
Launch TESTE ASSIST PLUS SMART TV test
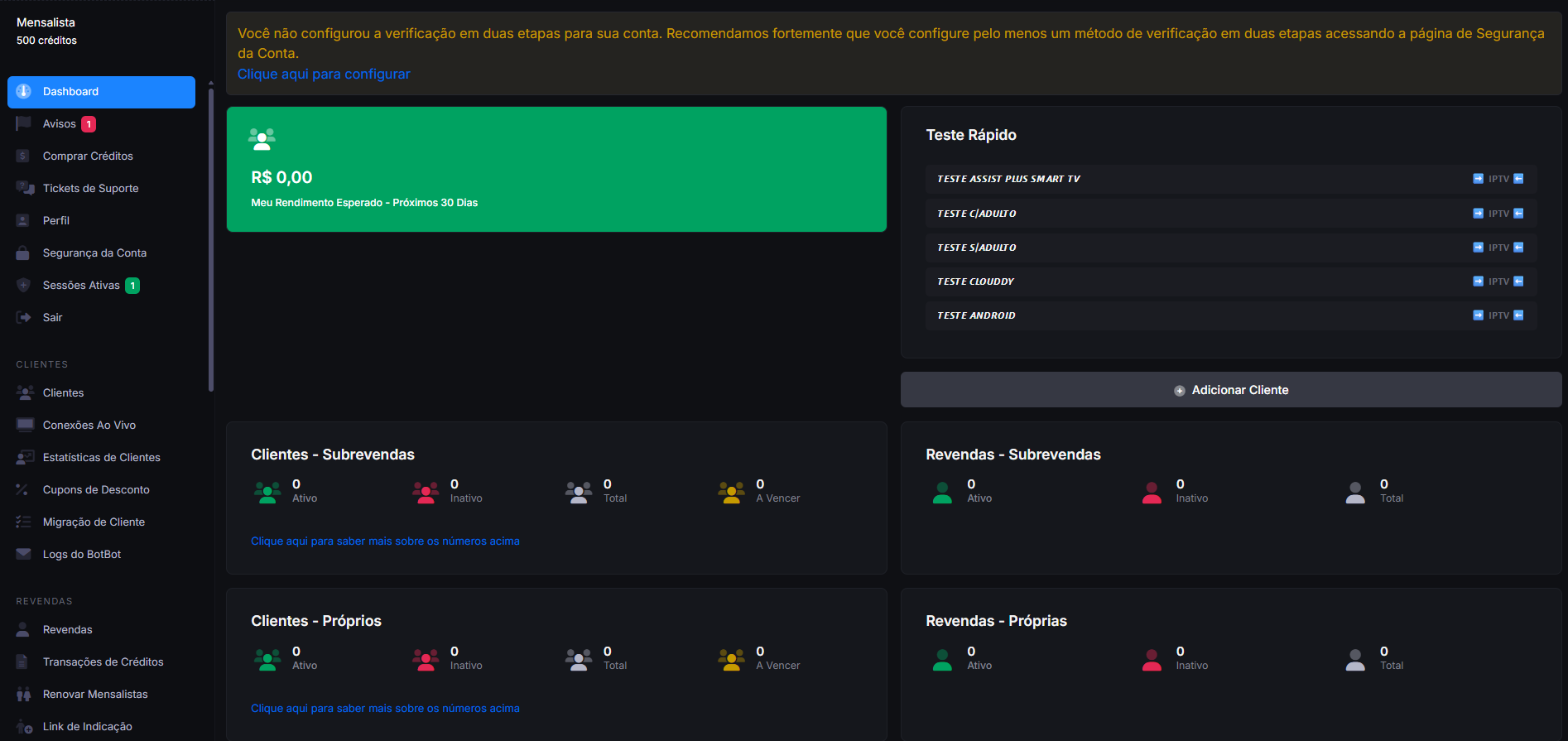tap(1230, 179)
